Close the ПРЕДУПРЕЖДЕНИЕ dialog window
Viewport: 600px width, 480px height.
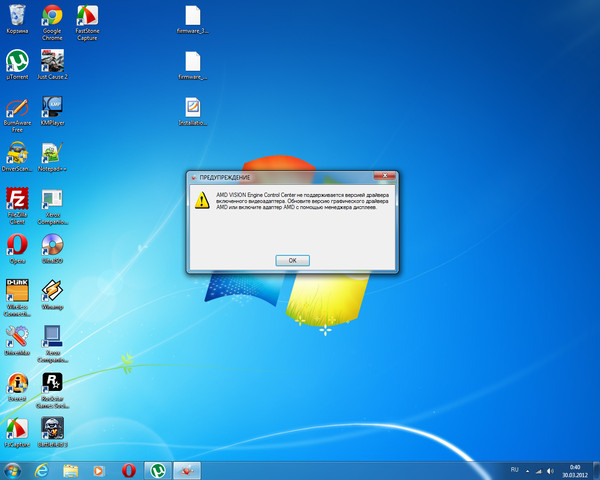(x=385, y=175)
